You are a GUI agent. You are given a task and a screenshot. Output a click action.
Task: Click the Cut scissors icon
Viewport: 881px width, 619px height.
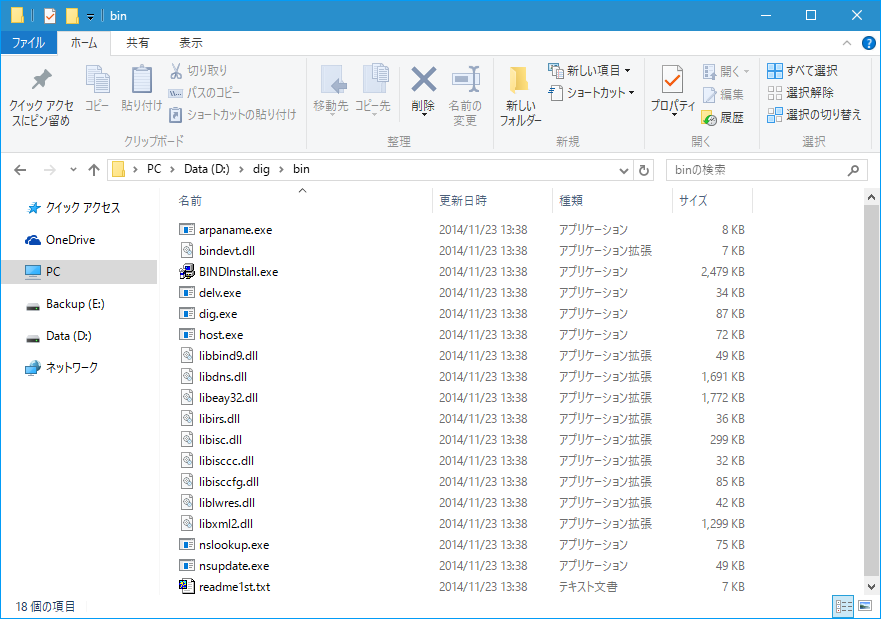[176, 71]
